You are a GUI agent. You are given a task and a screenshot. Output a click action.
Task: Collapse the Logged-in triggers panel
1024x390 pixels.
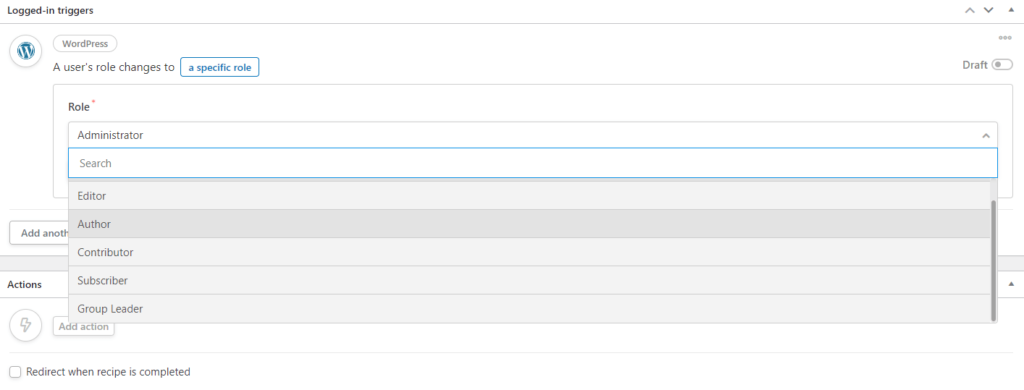point(1011,10)
